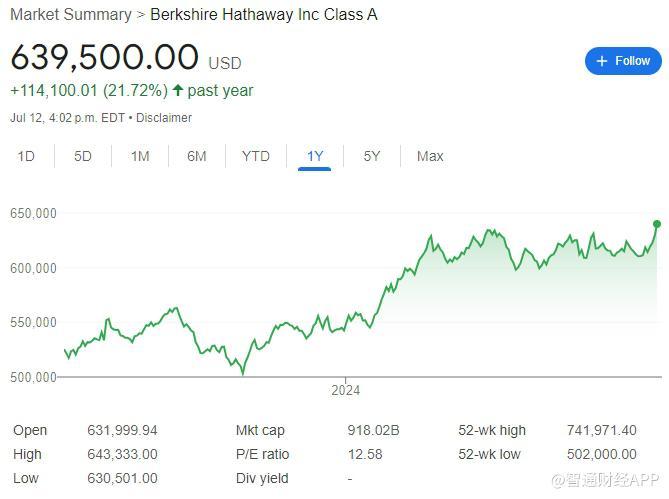The width and height of the screenshot is (669, 499).
Task: Open the Disclaimer link
Action: 164,118
